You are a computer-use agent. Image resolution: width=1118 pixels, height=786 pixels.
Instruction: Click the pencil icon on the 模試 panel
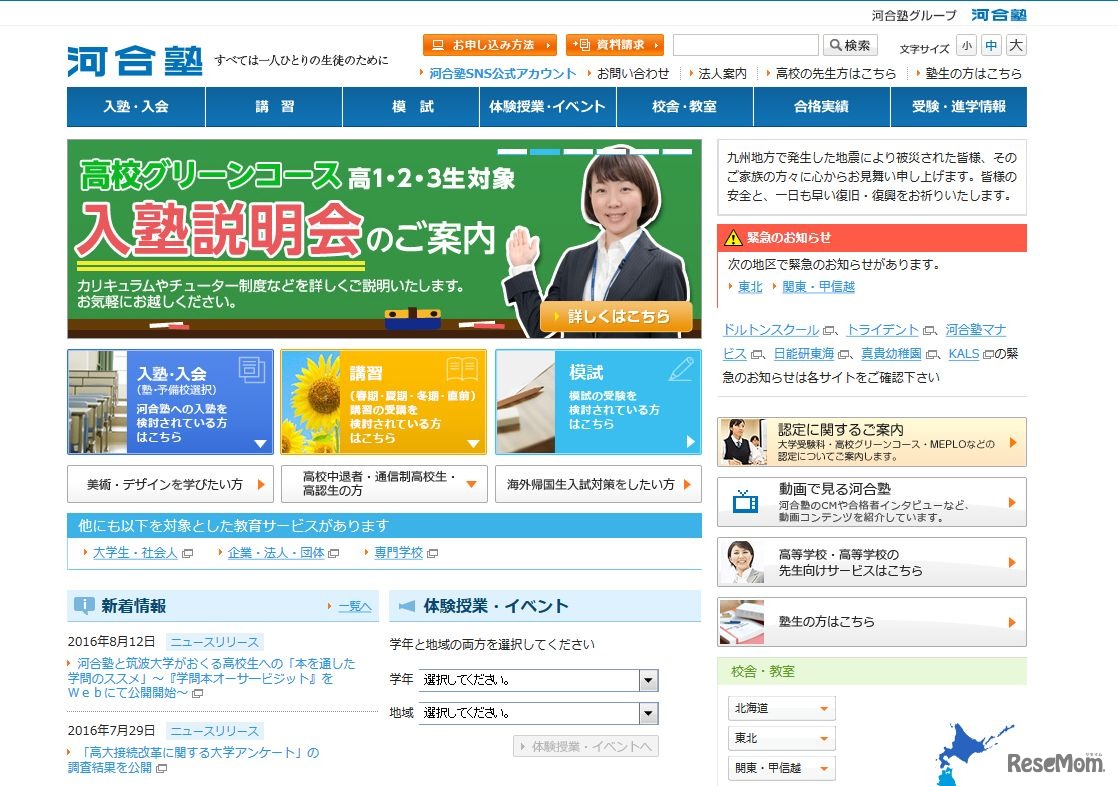(683, 368)
